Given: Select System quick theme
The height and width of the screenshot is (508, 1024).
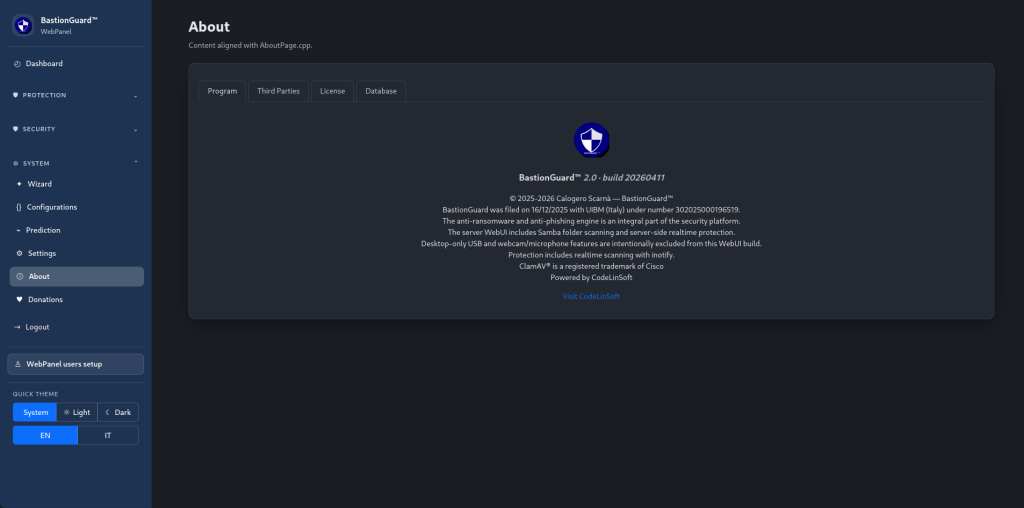Looking at the screenshot, I should tap(35, 413).
